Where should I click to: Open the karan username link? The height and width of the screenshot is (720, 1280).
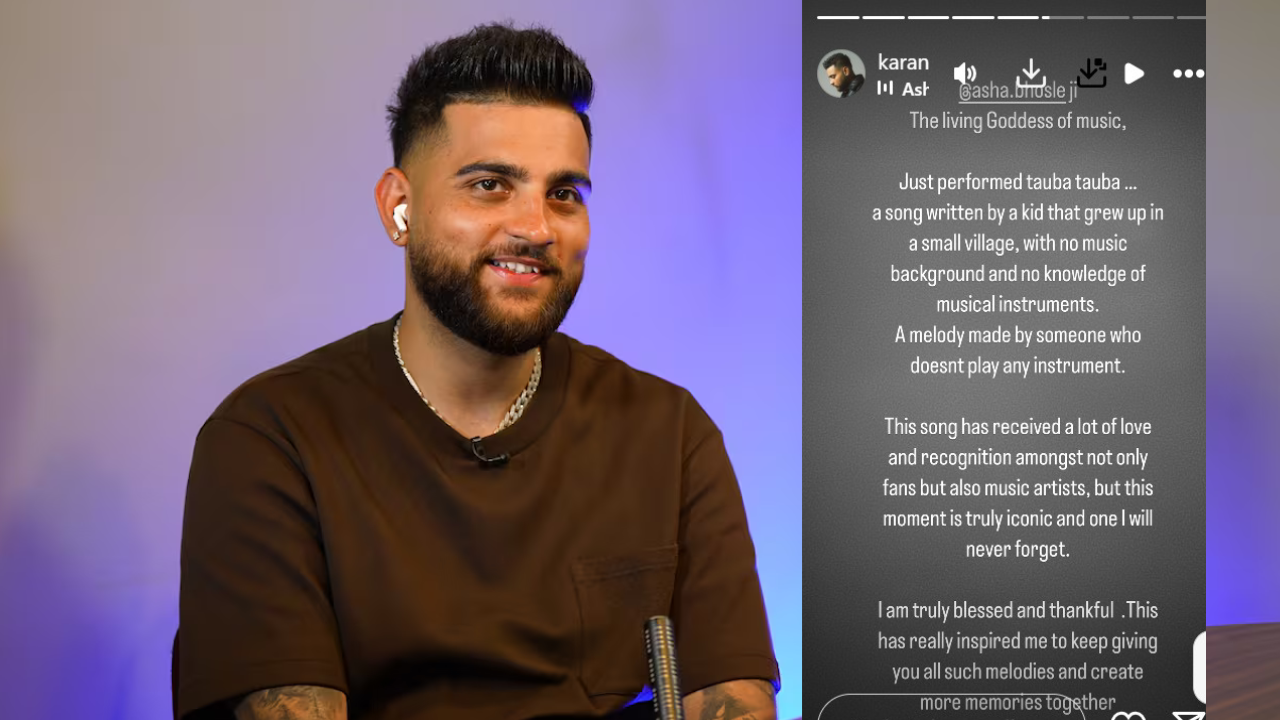[x=903, y=62]
